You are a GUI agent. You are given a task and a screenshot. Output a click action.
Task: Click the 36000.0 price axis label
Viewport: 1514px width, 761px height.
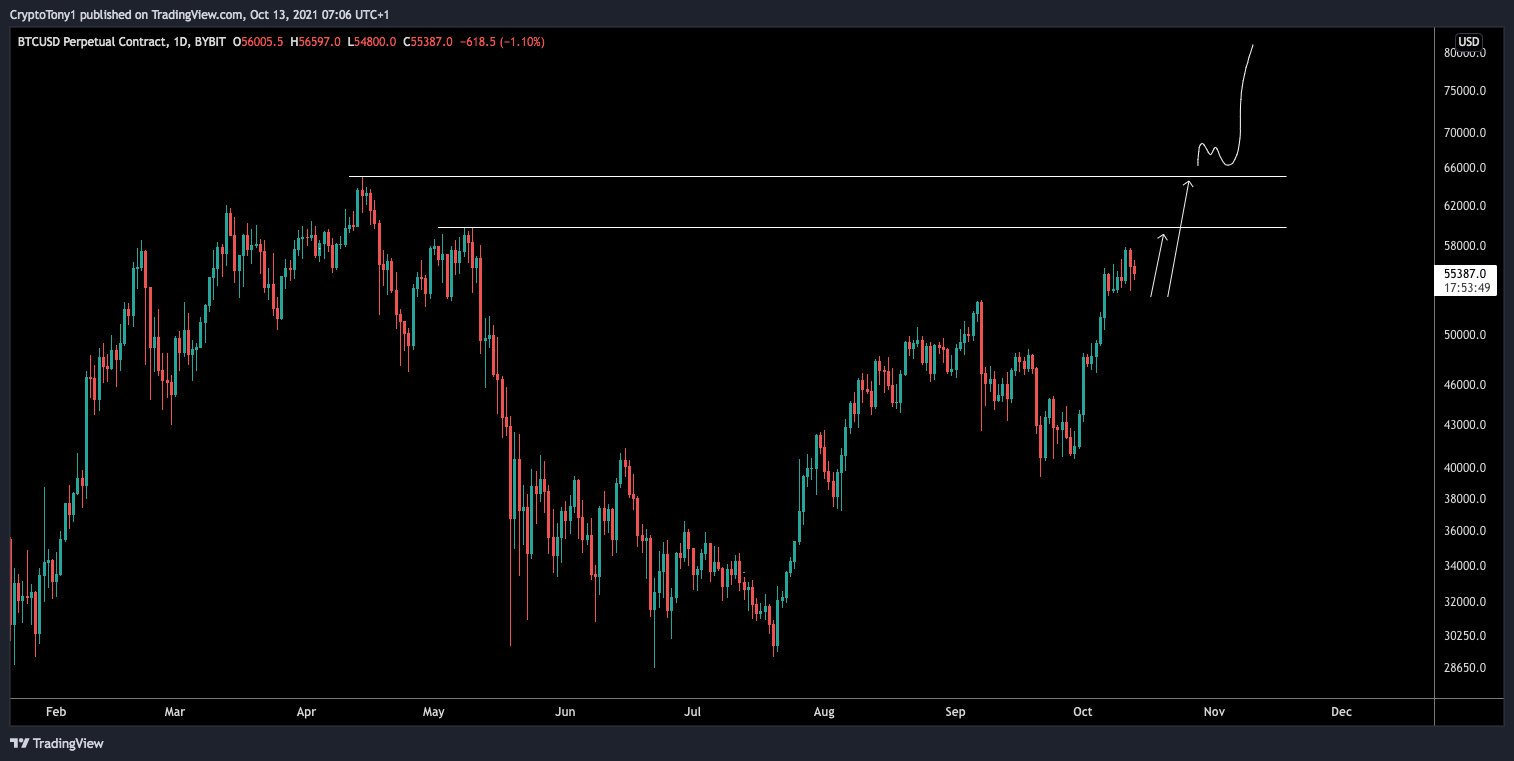pyautogui.click(x=1465, y=532)
